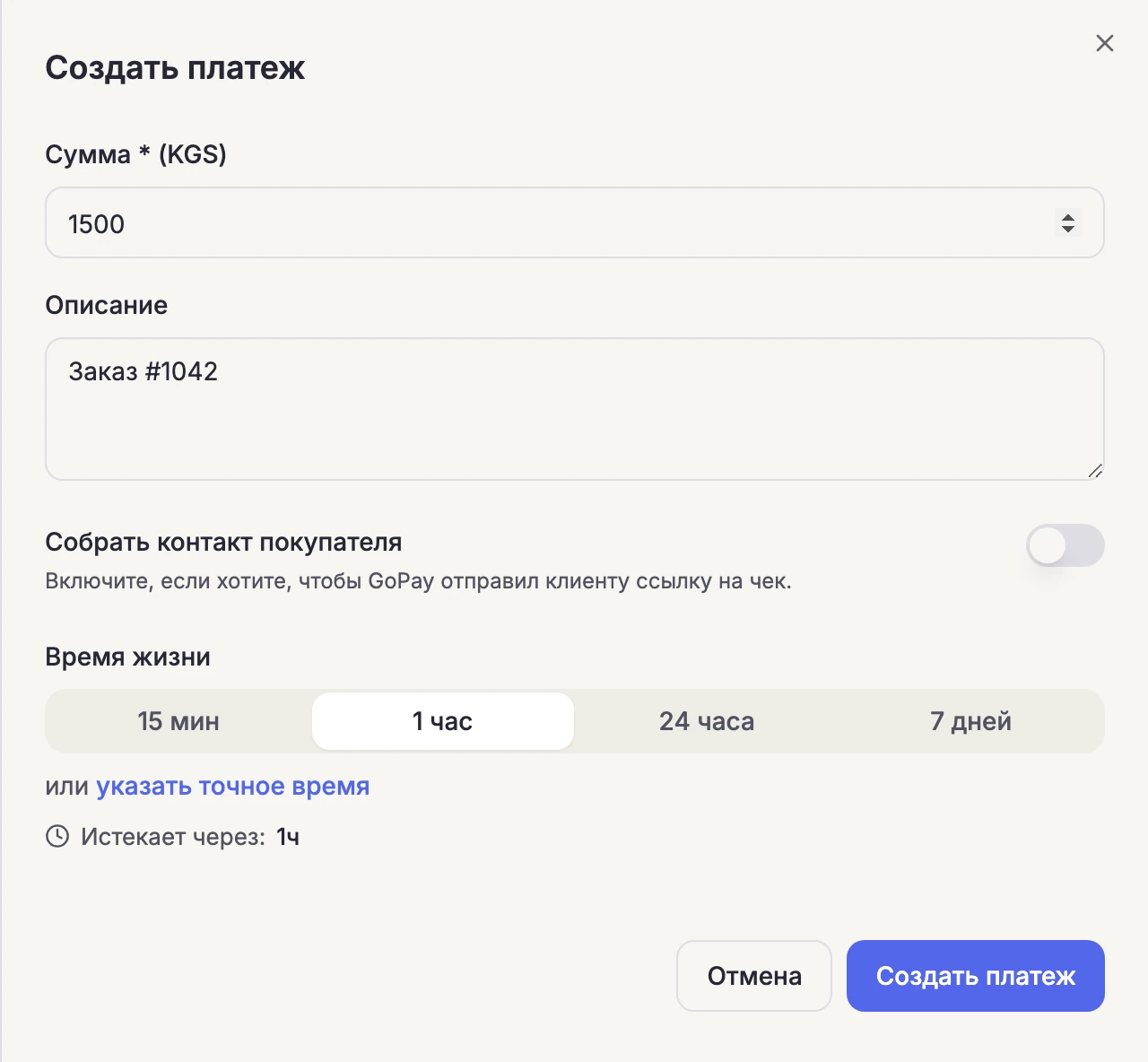Open the указать точное время link
1148x1062 pixels.
pyautogui.click(x=233, y=787)
